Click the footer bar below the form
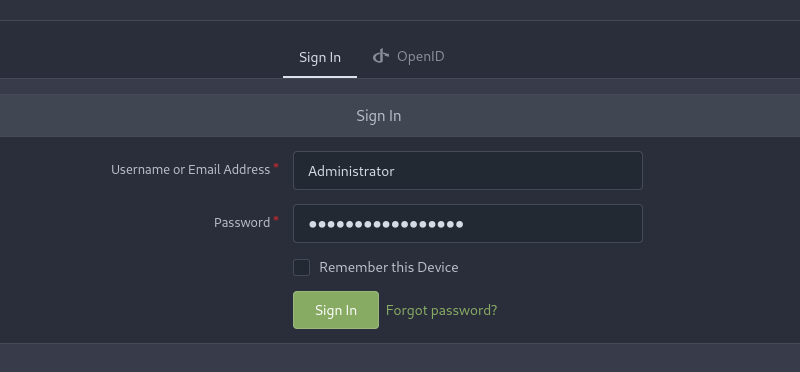 pyautogui.click(x=400, y=358)
